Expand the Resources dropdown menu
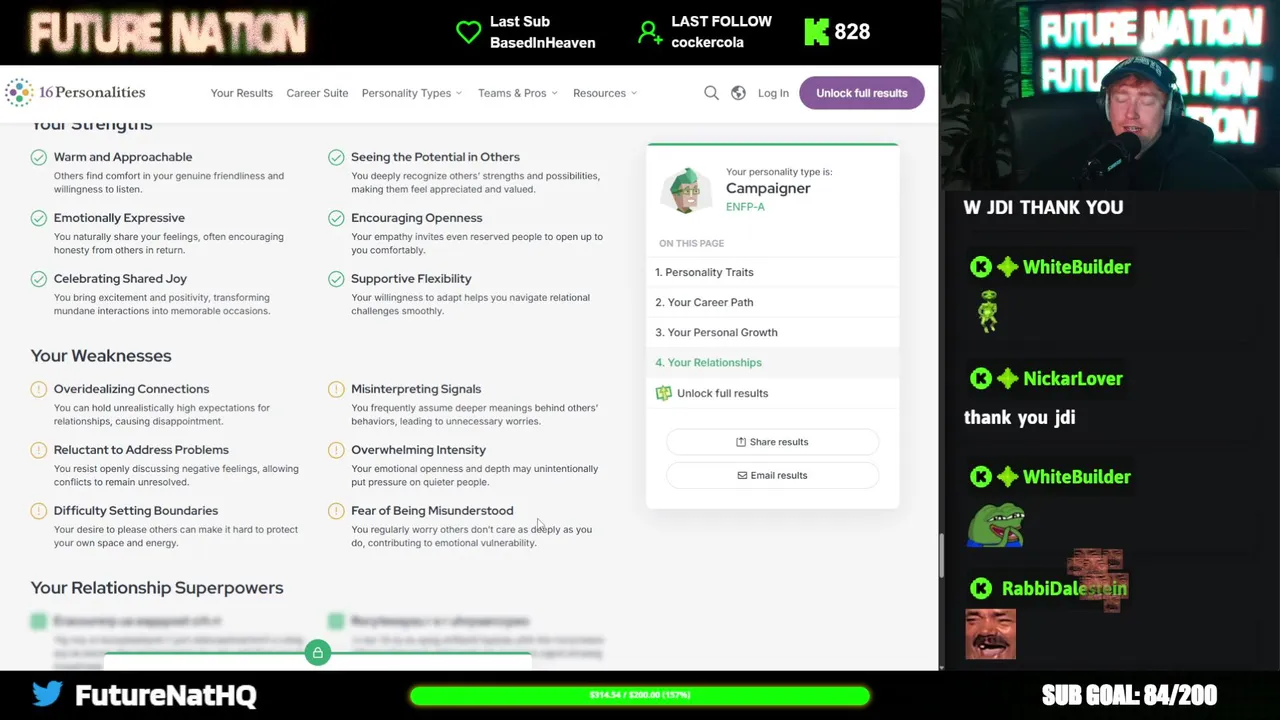Image resolution: width=1280 pixels, height=720 pixels. pyautogui.click(x=605, y=93)
